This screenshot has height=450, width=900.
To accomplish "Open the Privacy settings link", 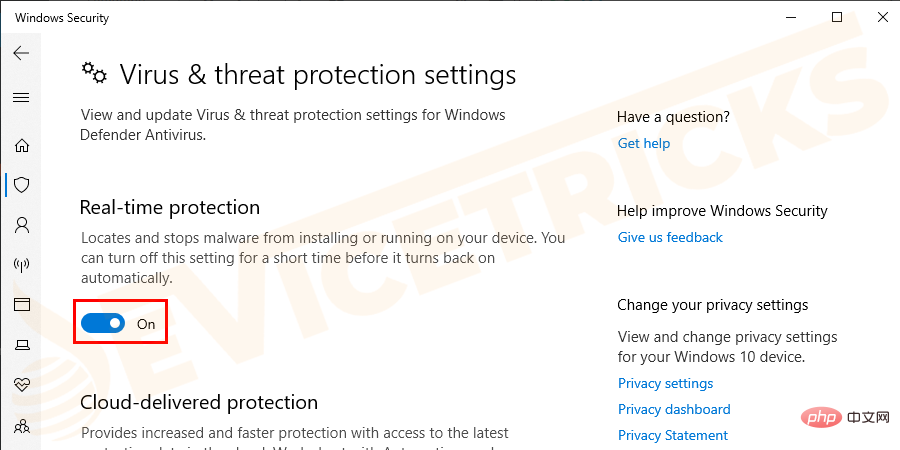I will point(665,383).
